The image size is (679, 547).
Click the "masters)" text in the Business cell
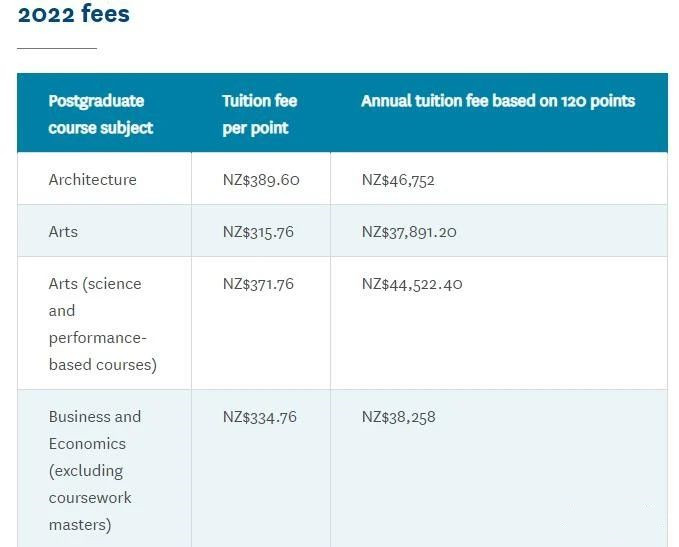pyautogui.click(x=80, y=525)
